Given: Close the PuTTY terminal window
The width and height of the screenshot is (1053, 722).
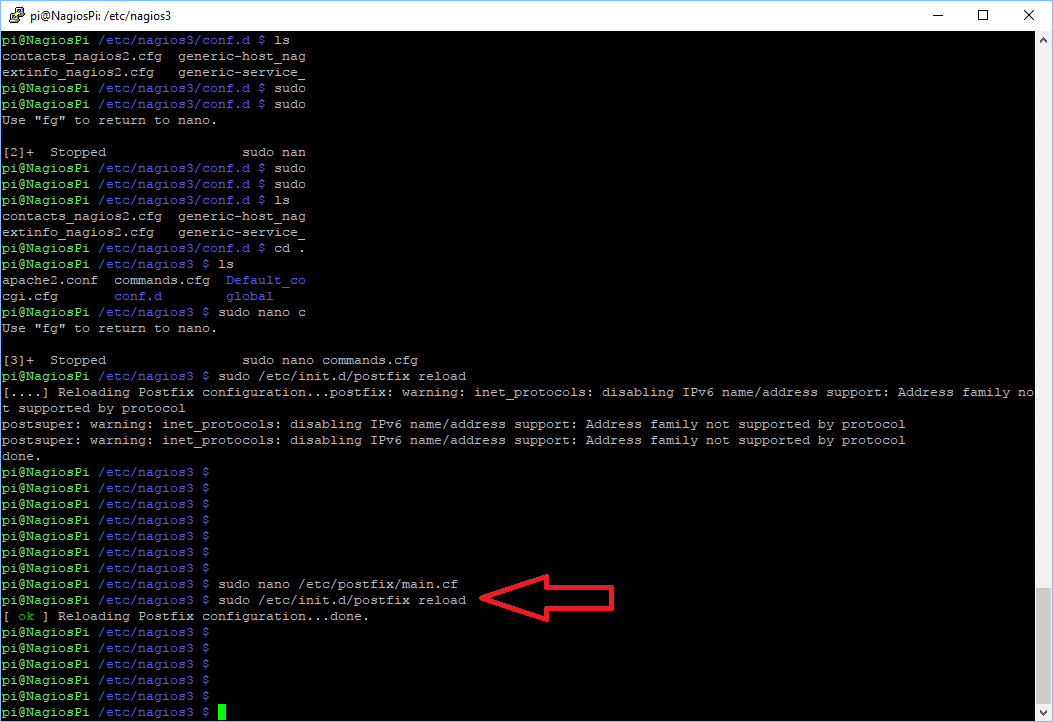Looking at the screenshot, I should coord(1028,15).
